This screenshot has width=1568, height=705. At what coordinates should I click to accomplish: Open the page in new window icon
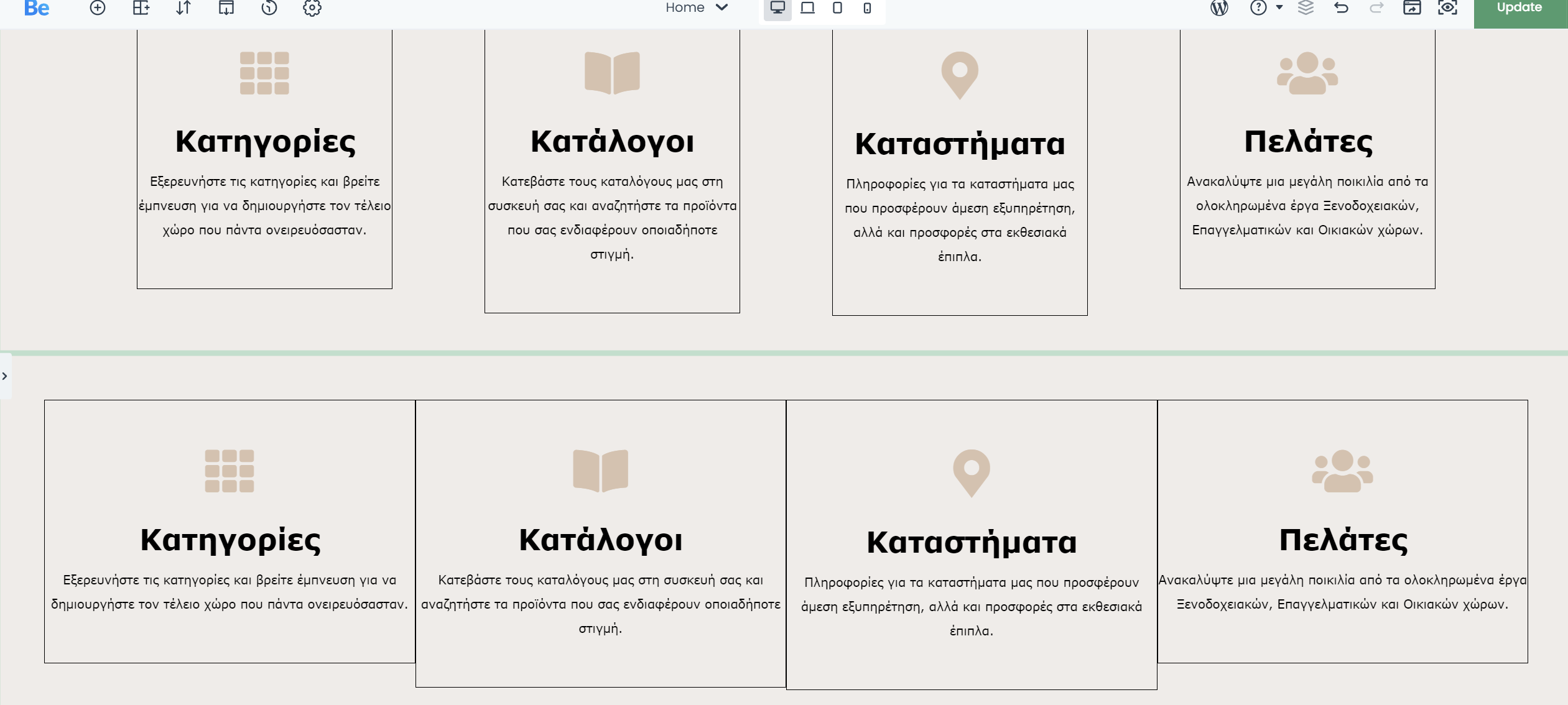(1412, 7)
